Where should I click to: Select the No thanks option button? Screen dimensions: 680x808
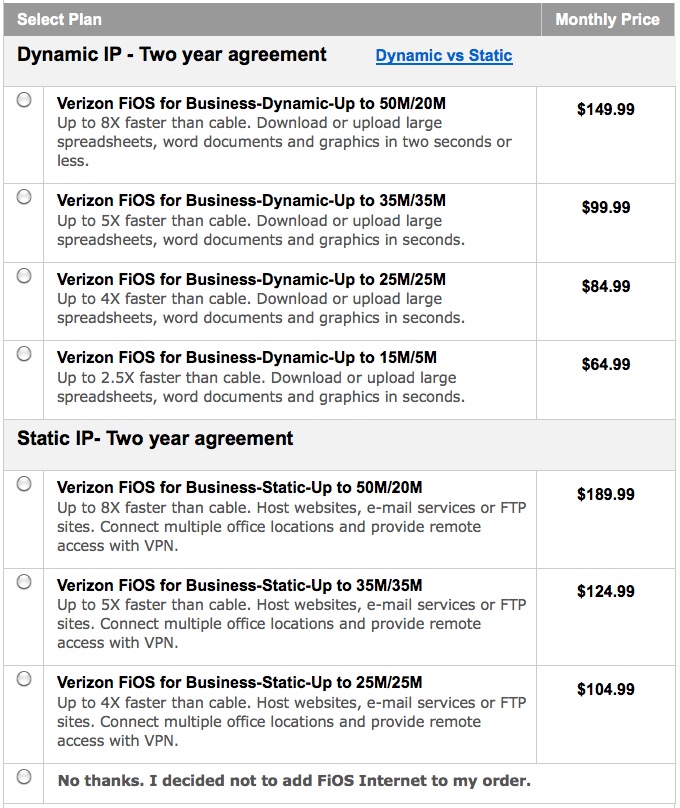(23, 778)
